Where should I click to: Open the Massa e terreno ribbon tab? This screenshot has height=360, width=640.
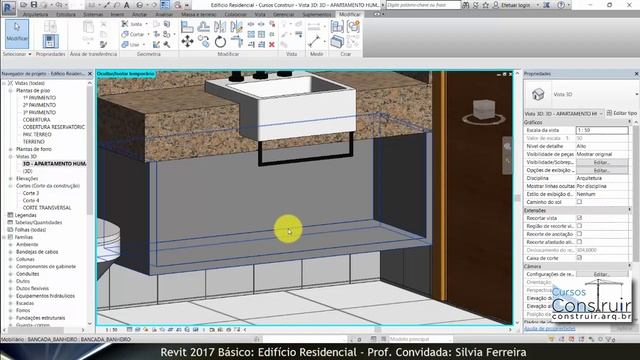click(199, 14)
